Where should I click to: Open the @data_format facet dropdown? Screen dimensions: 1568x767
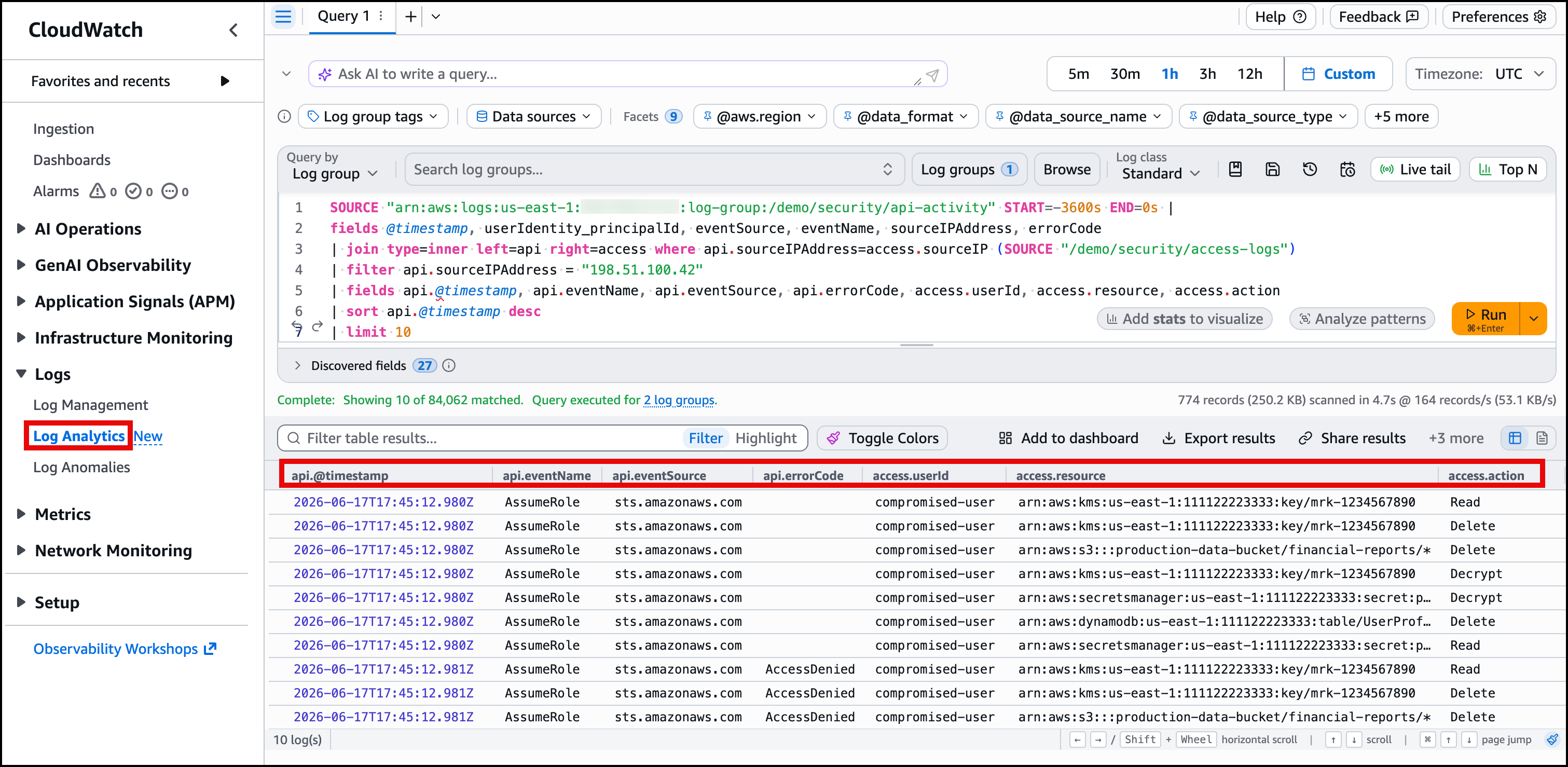tap(906, 116)
